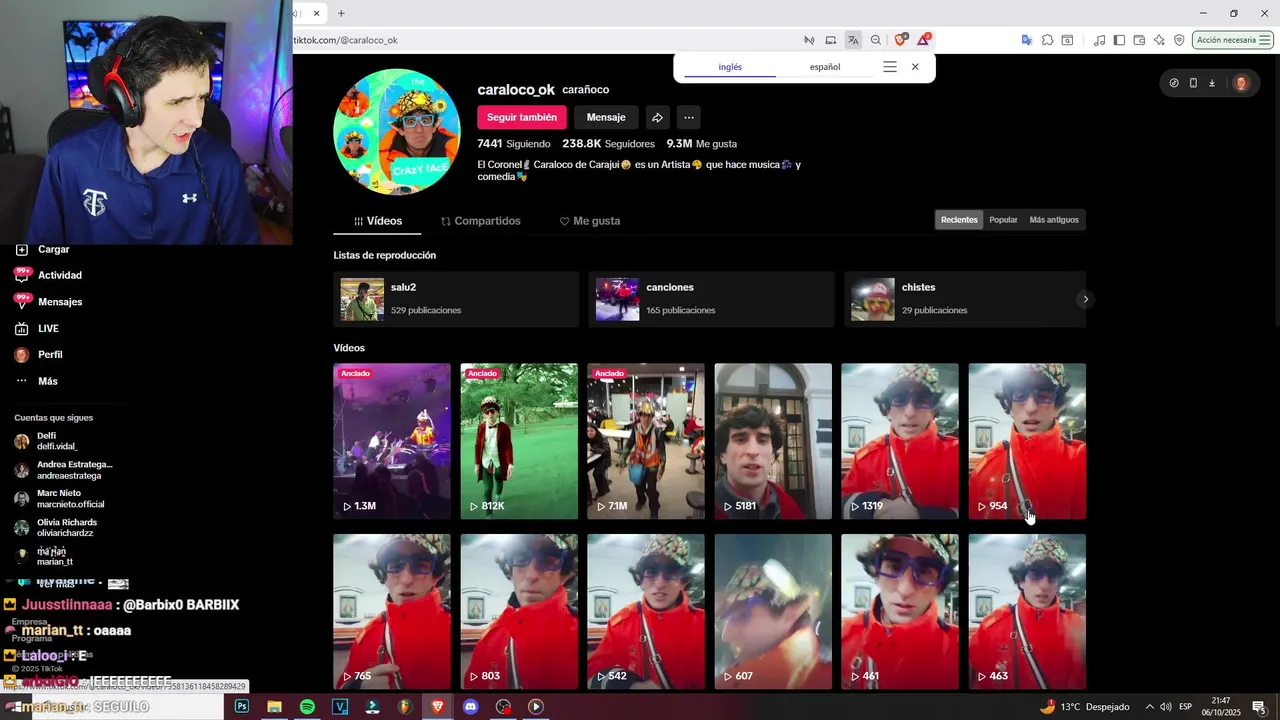
Task: Show hidden system tray icons chevron
Action: [x=1149, y=707]
